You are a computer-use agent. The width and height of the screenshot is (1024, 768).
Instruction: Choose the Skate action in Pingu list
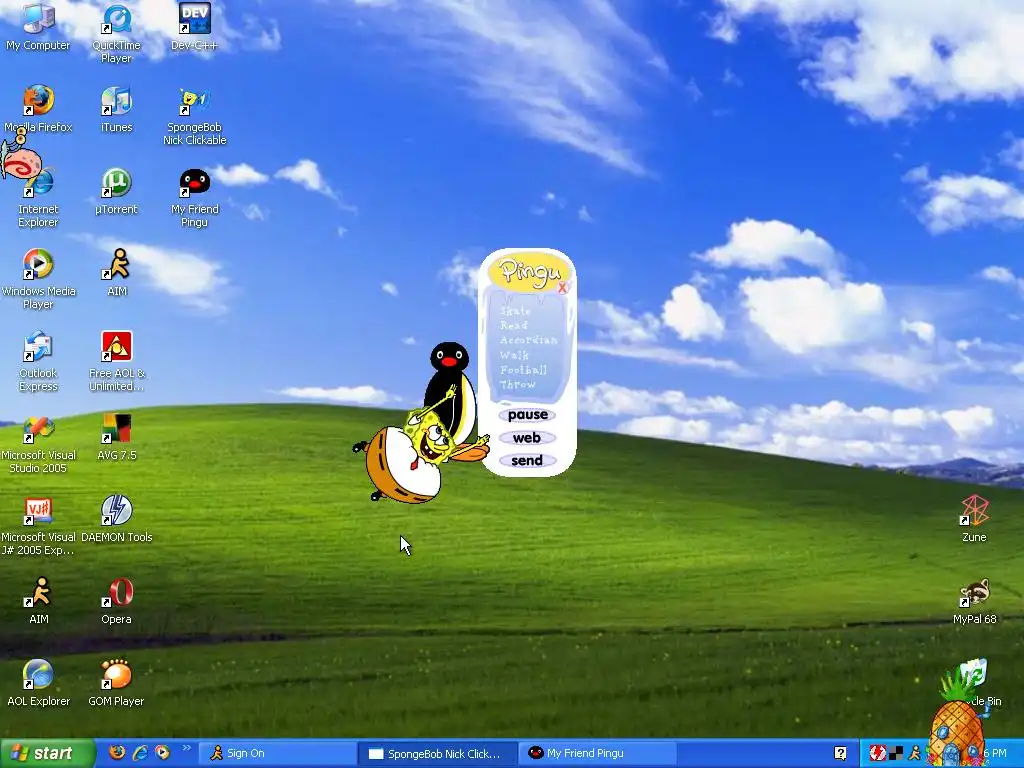click(515, 311)
